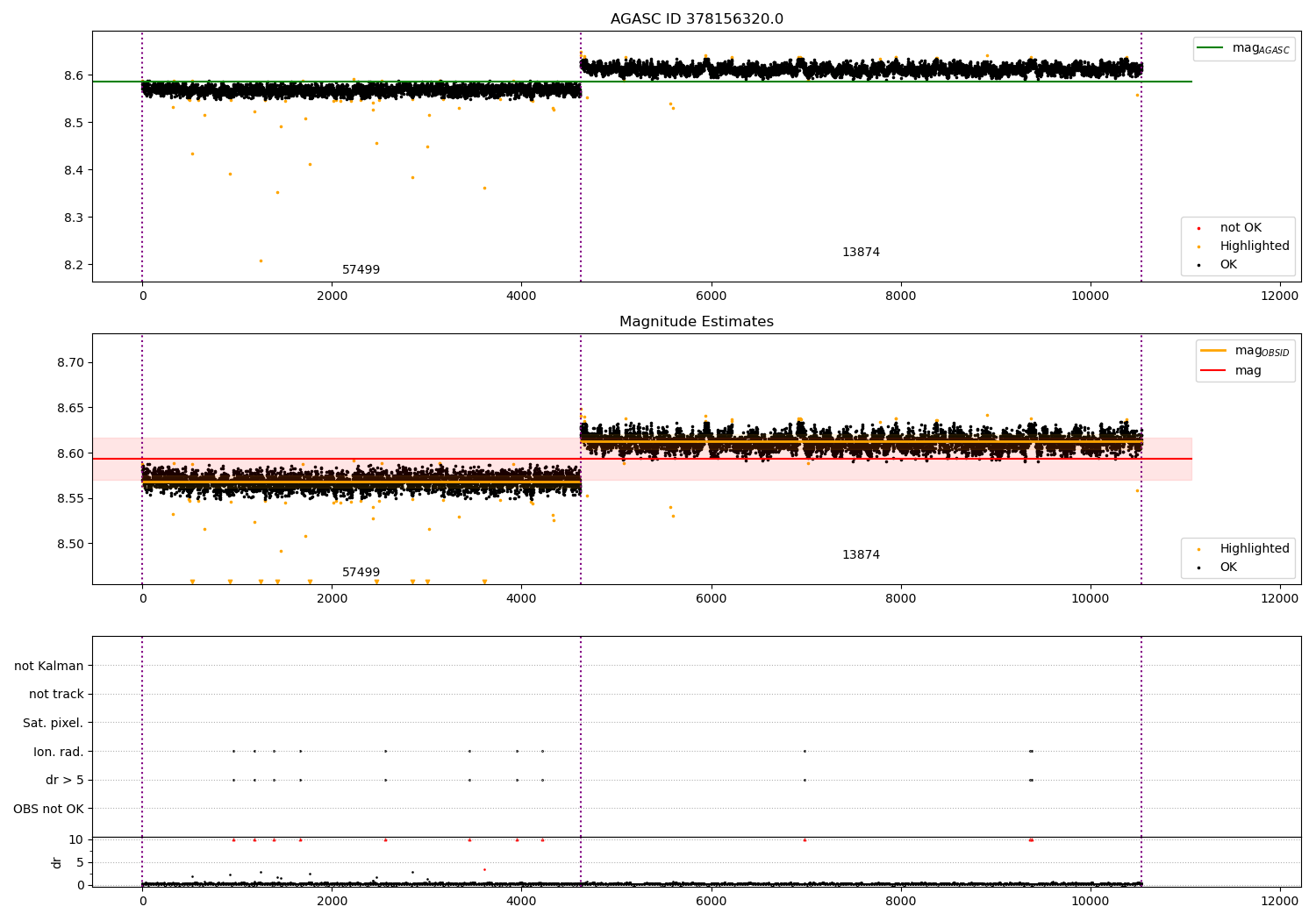Click label '57499' in the Magnitude Estimates plot
This screenshot has height=921, width=1316.
point(361,573)
